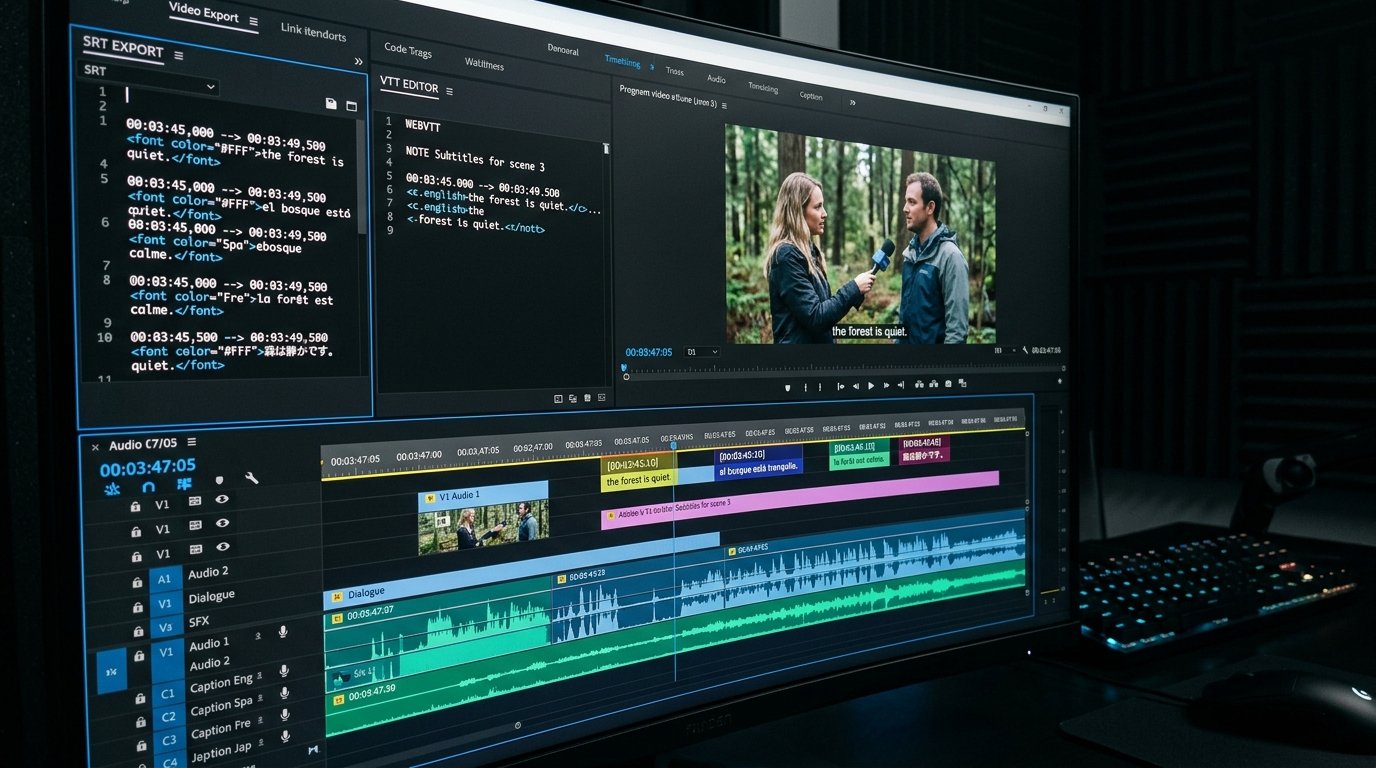Click the save disk icon in SRT panel

331,103
